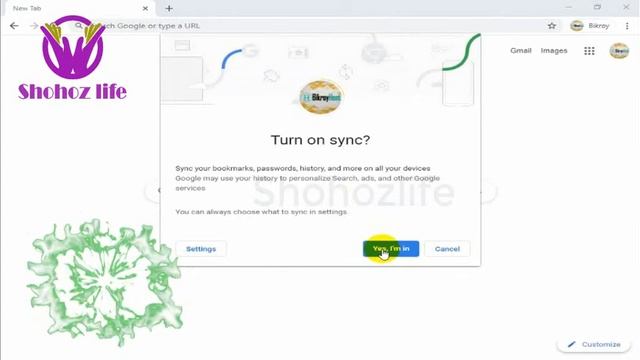Minimize the Chrome window
The height and width of the screenshot is (360, 640).
569,7
